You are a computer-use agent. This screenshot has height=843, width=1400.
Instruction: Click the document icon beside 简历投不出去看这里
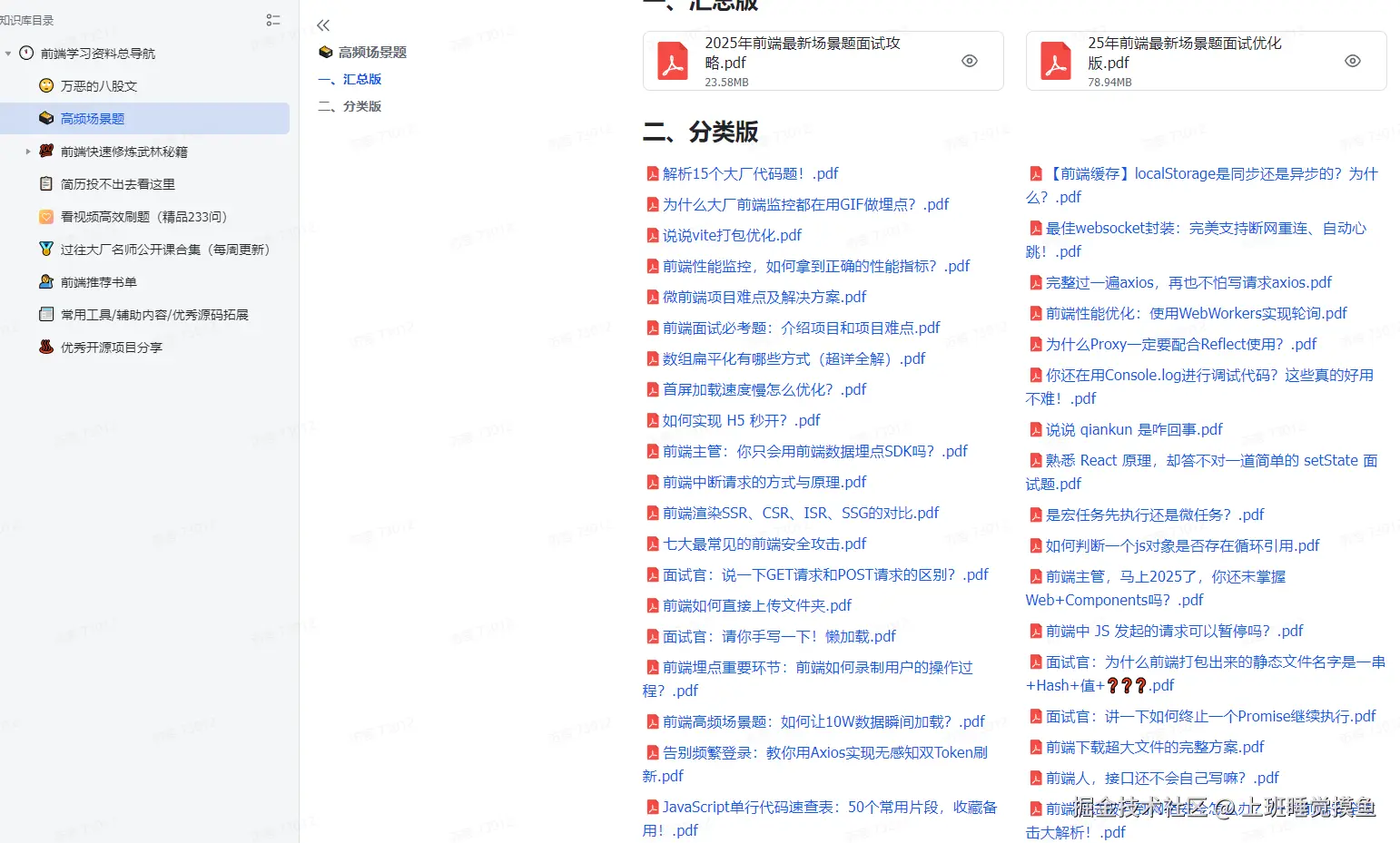pyautogui.click(x=46, y=183)
